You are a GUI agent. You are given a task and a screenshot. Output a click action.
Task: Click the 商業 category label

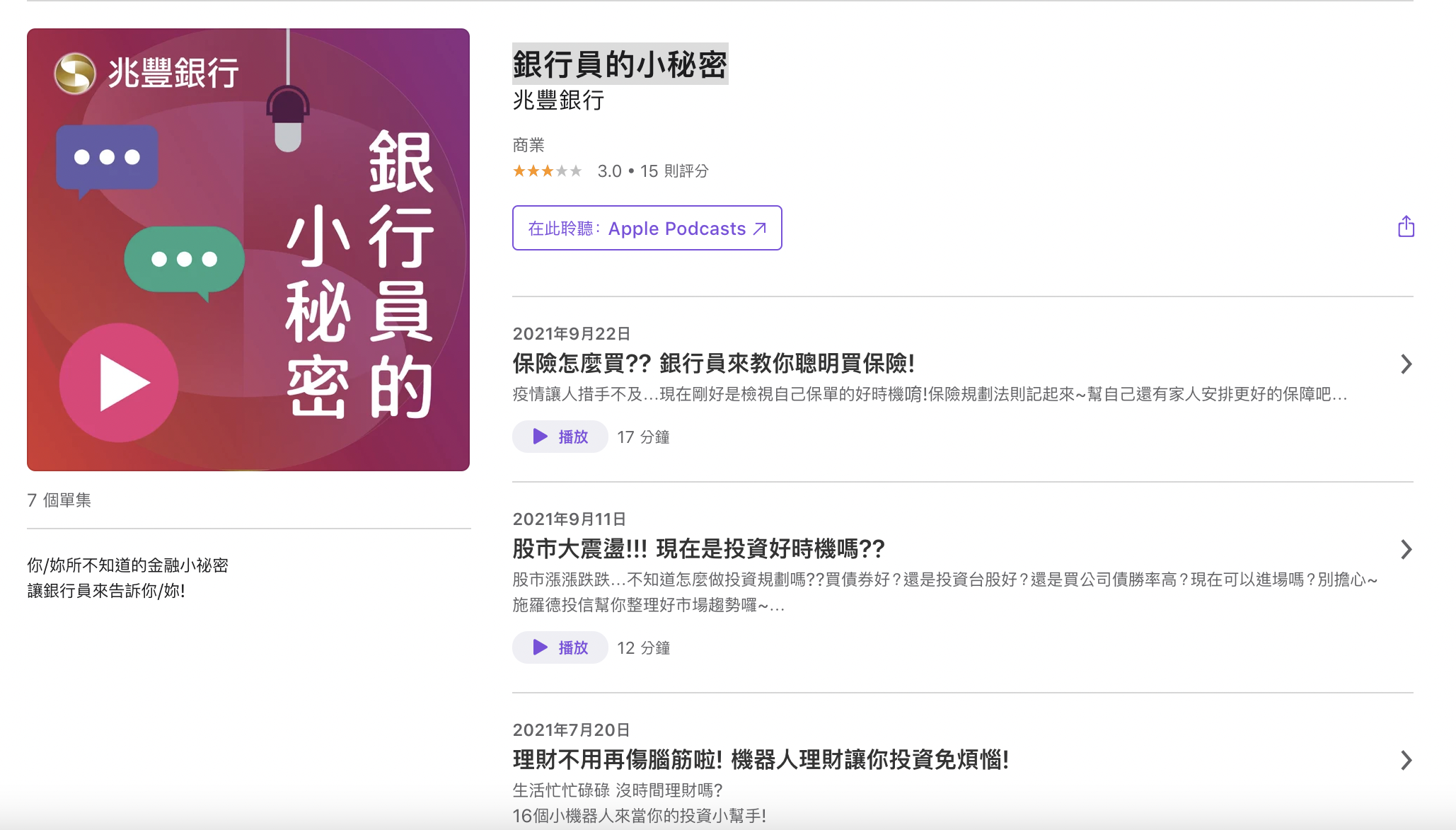point(528,145)
